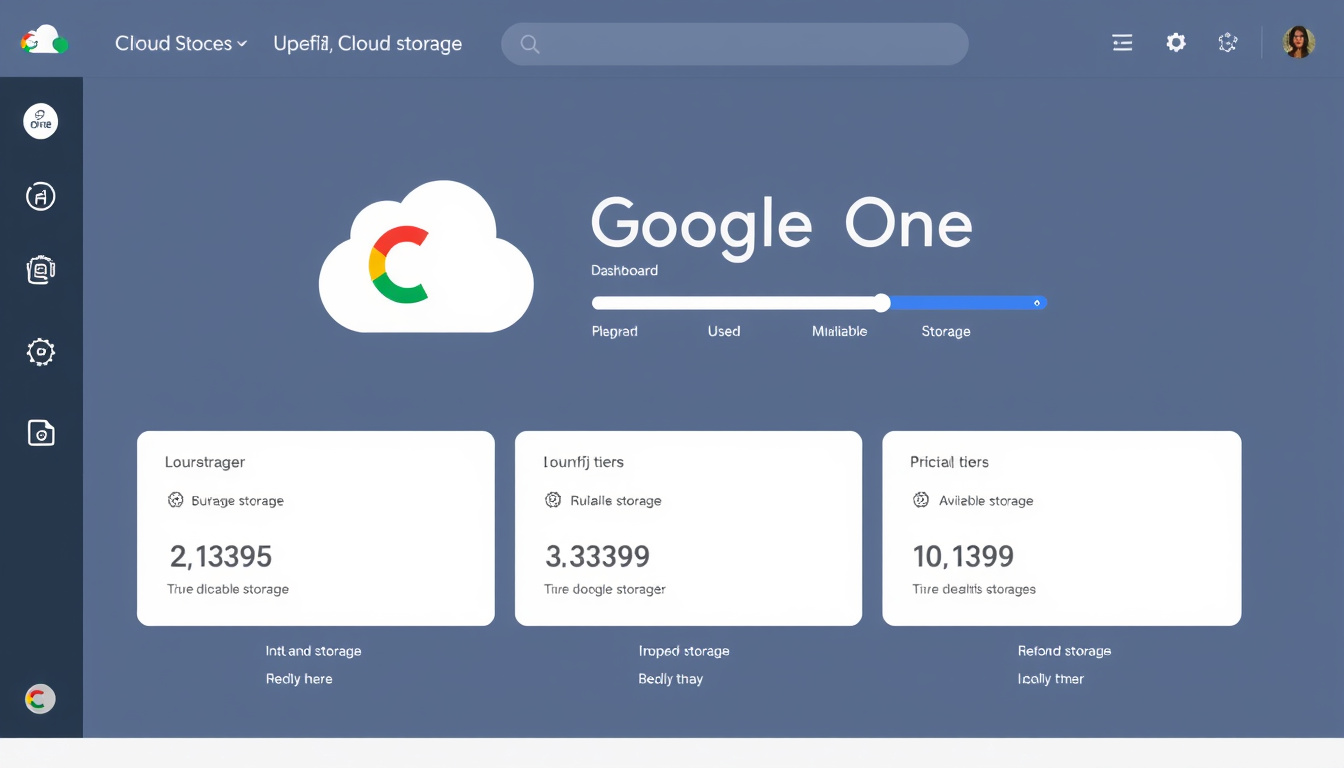Open the 'Refond storage' link
The width and height of the screenshot is (1344, 768).
(1064, 651)
